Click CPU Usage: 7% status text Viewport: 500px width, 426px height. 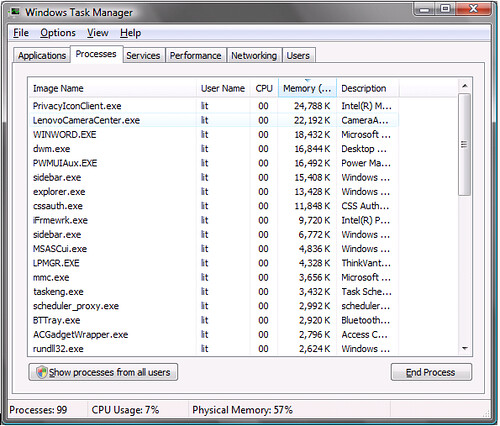coord(125,410)
